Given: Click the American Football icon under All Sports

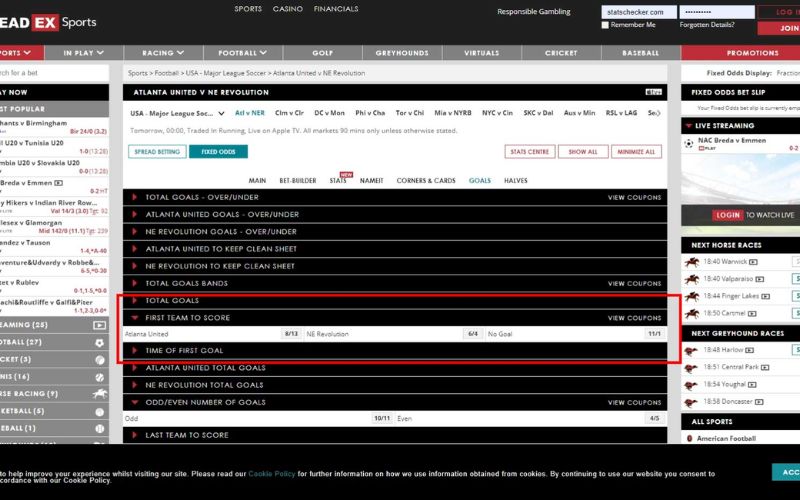Looking at the screenshot, I should (x=690, y=438).
